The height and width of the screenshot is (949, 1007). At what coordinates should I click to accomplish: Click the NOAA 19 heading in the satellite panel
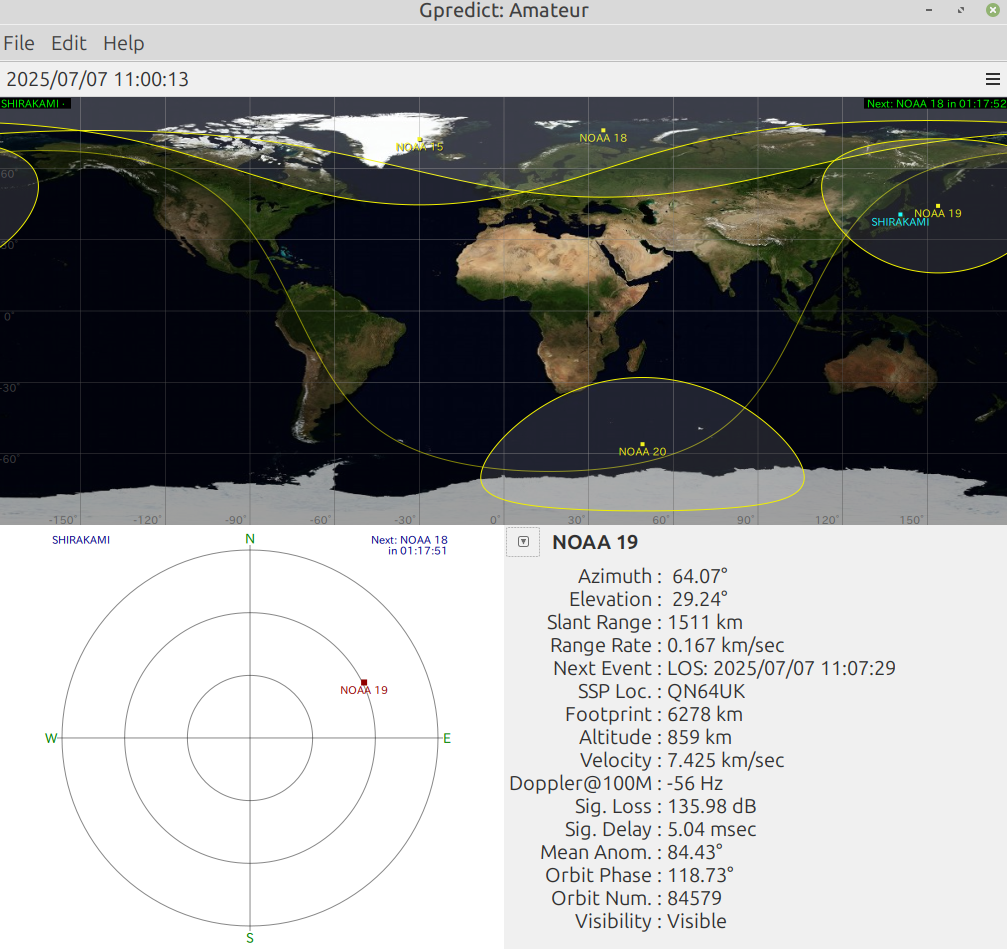click(595, 543)
